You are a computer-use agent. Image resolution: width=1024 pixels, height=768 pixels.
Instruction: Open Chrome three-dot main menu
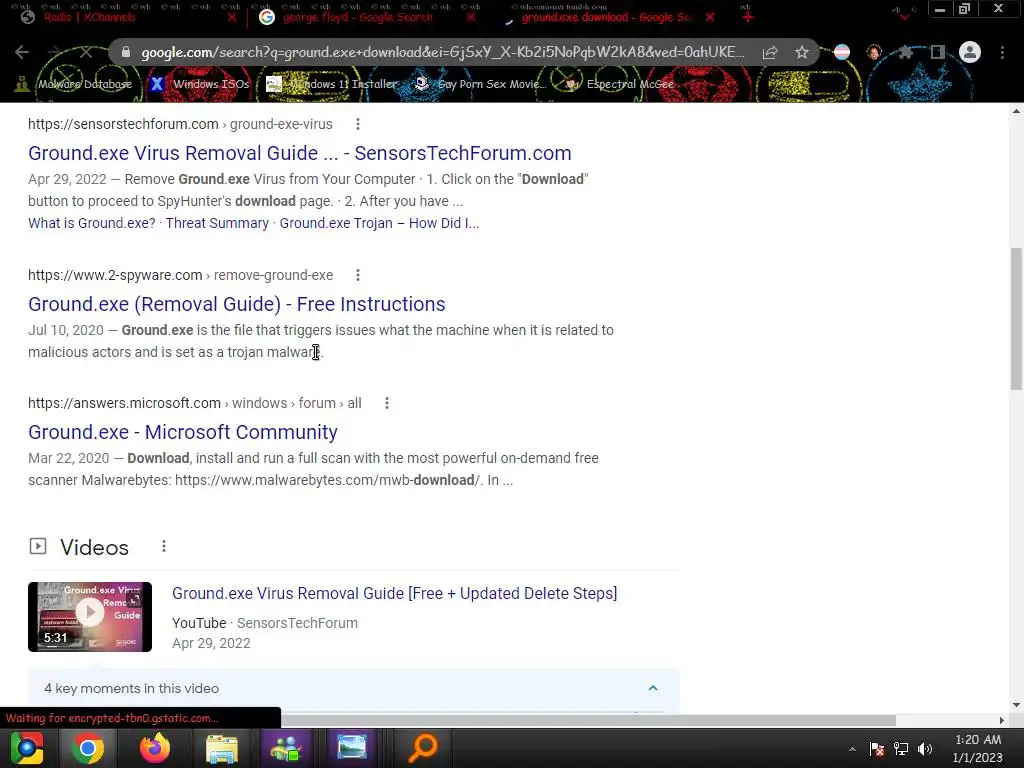1002,52
